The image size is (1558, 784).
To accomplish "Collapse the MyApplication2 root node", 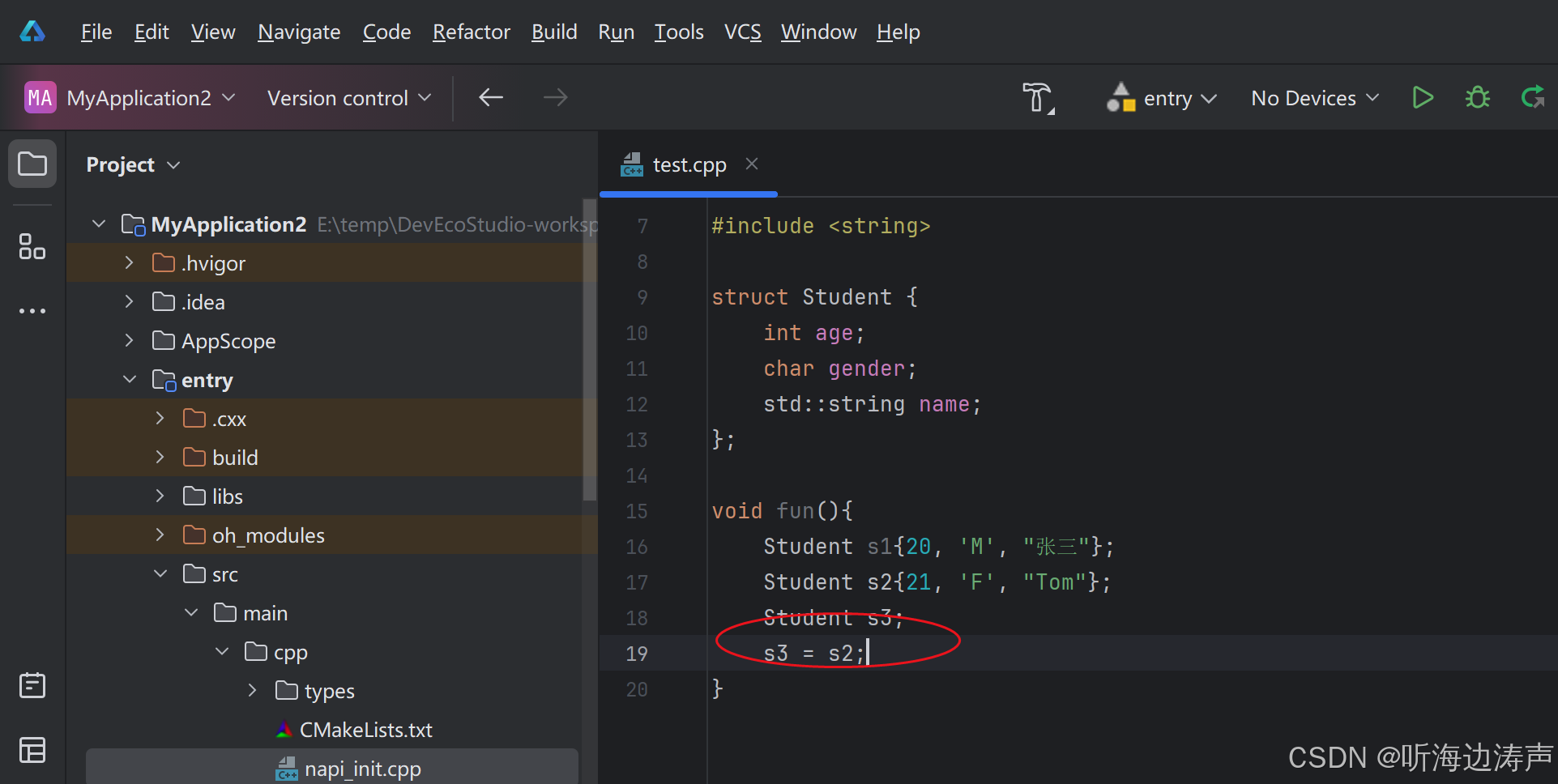I will (99, 224).
